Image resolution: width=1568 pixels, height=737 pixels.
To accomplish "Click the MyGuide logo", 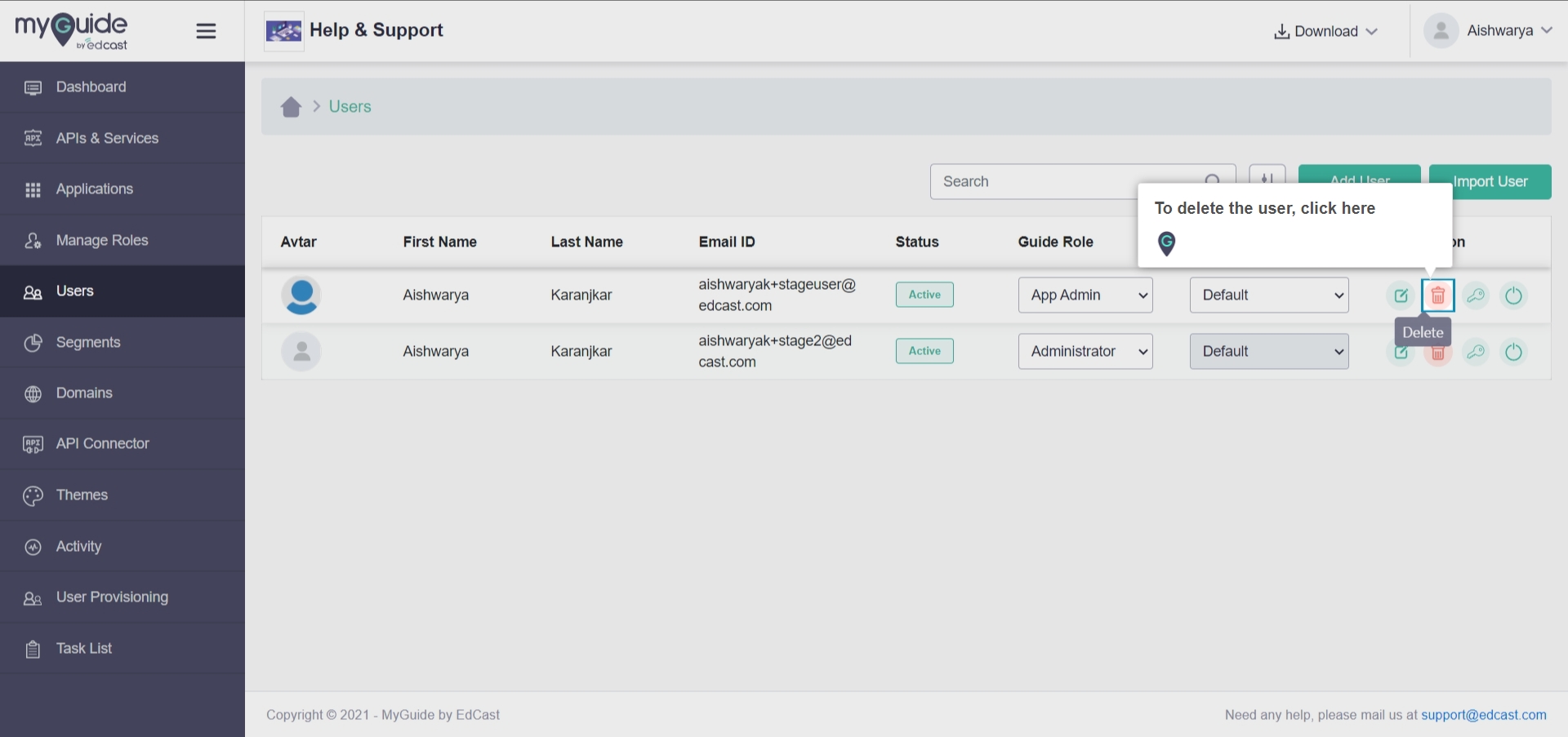I will click(x=71, y=31).
